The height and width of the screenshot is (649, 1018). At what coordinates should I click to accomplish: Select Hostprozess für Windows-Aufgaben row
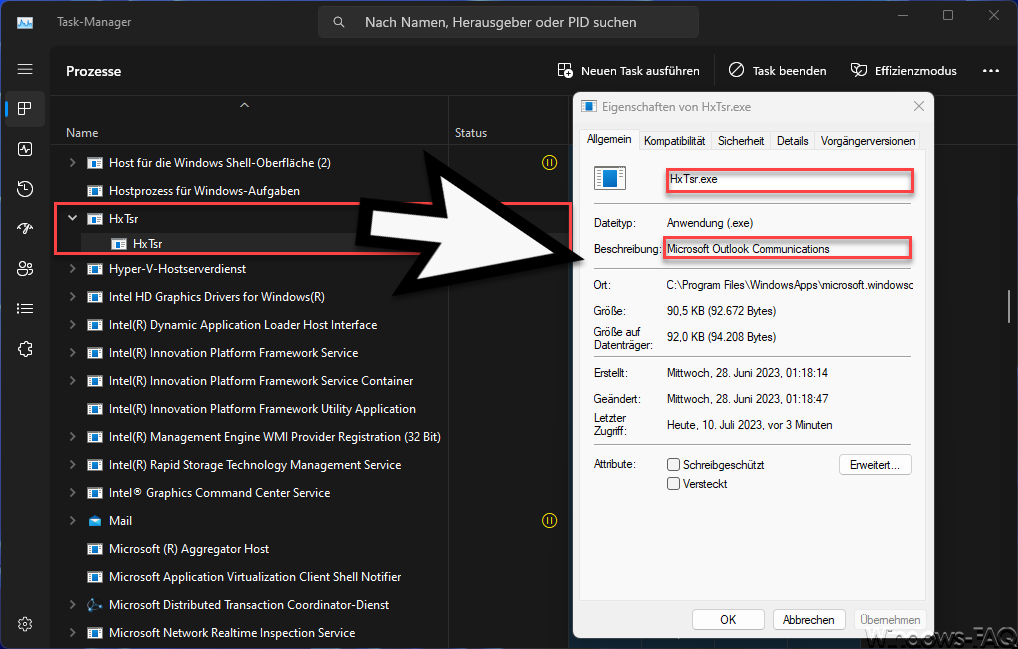[312, 191]
